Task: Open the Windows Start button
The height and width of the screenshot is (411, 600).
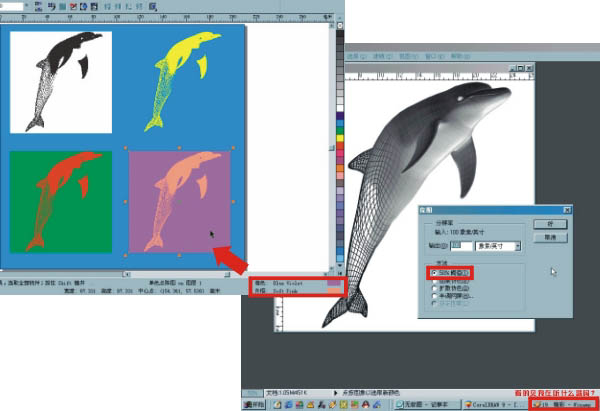Action: point(254,404)
